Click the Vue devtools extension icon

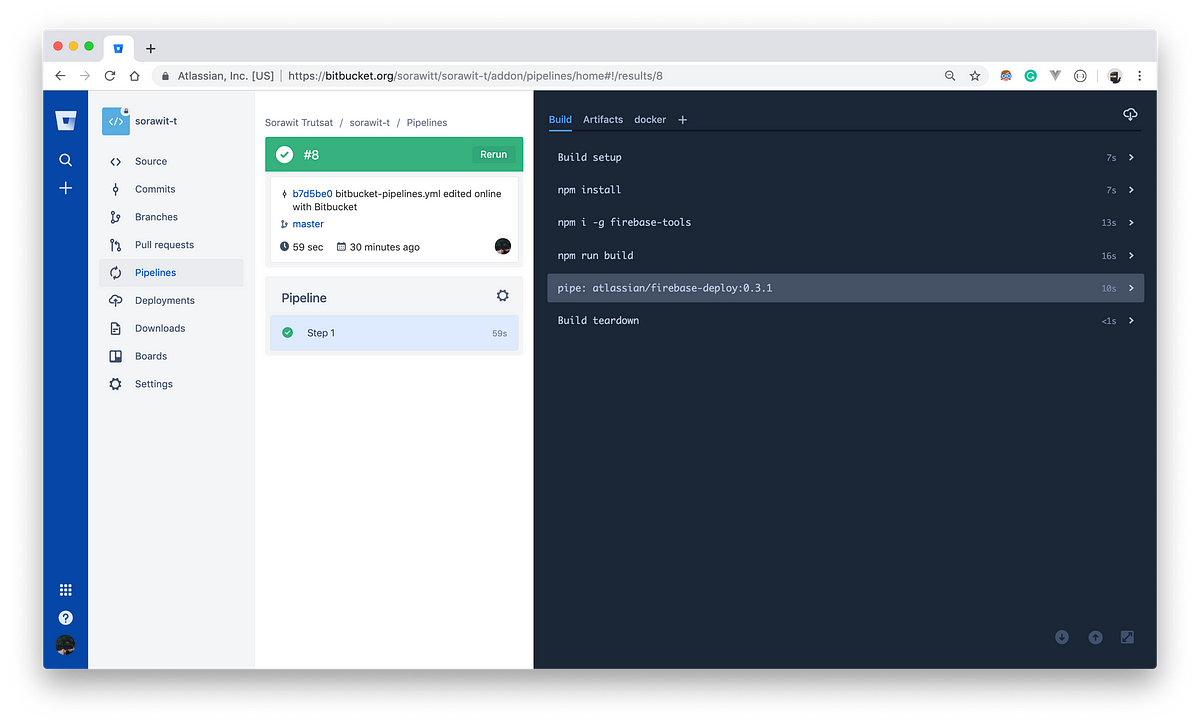point(1055,76)
